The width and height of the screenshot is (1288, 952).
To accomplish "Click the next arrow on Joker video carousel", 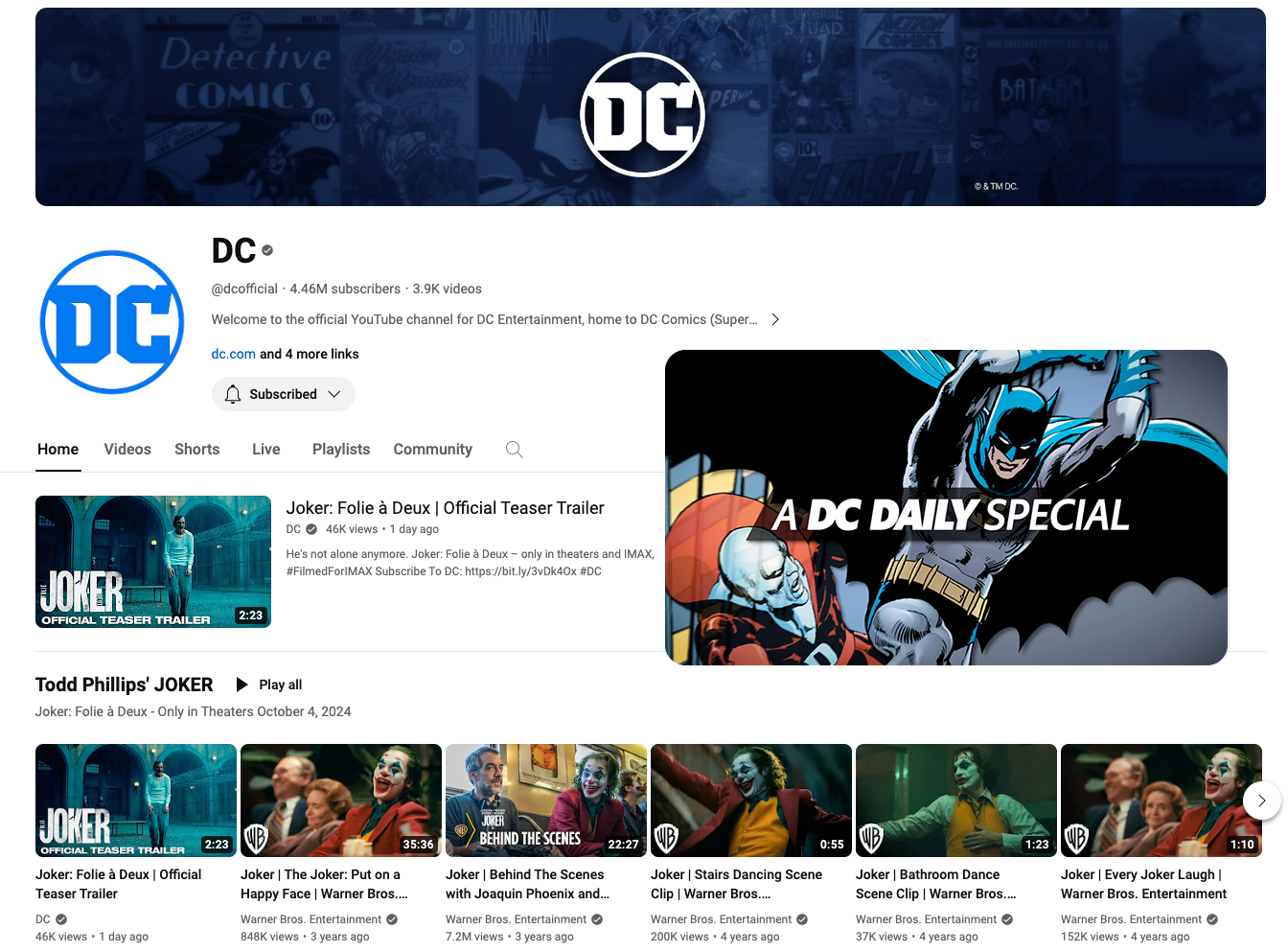I will coord(1262,801).
